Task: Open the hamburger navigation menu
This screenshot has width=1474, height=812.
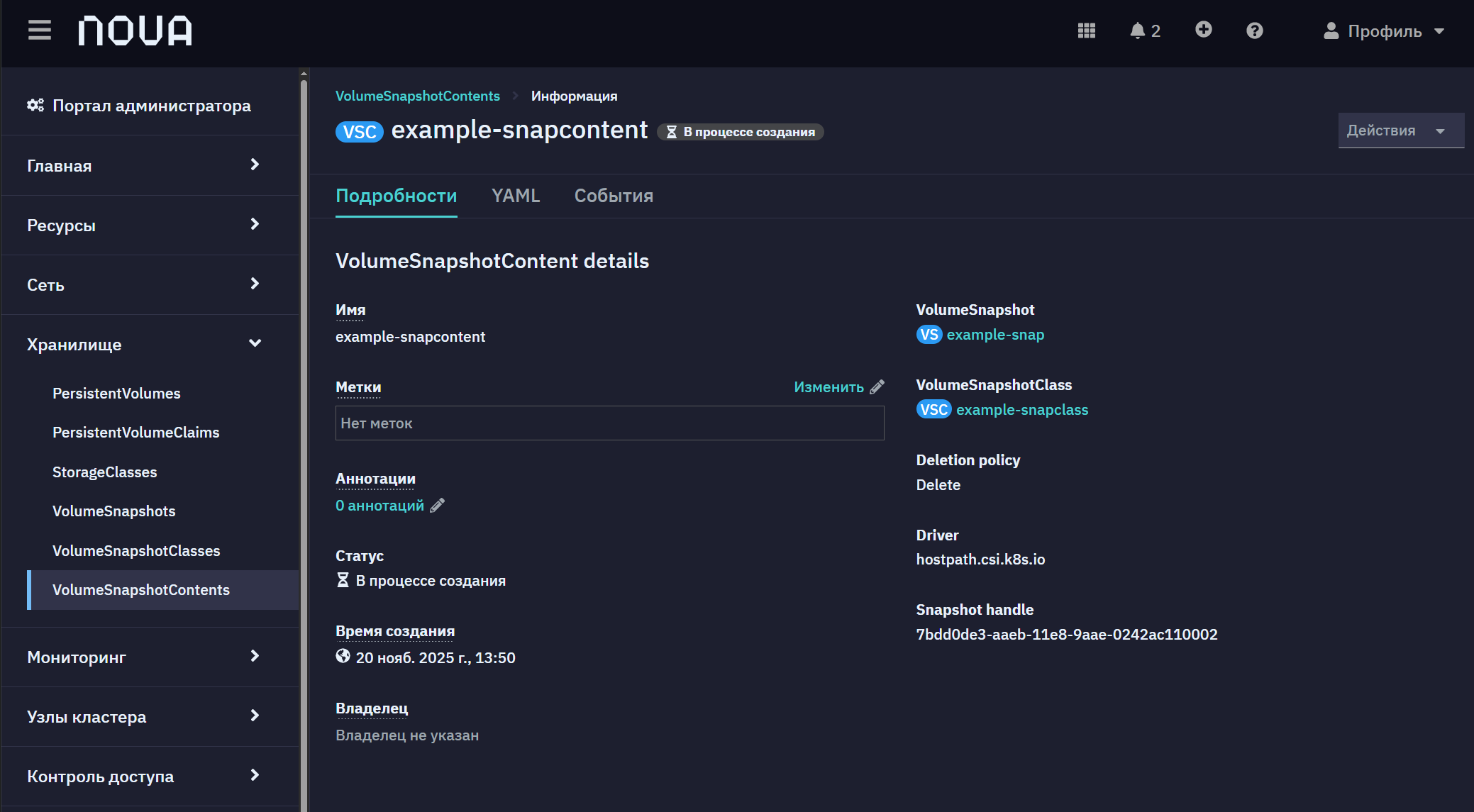Action: click(x=40, y=30)
